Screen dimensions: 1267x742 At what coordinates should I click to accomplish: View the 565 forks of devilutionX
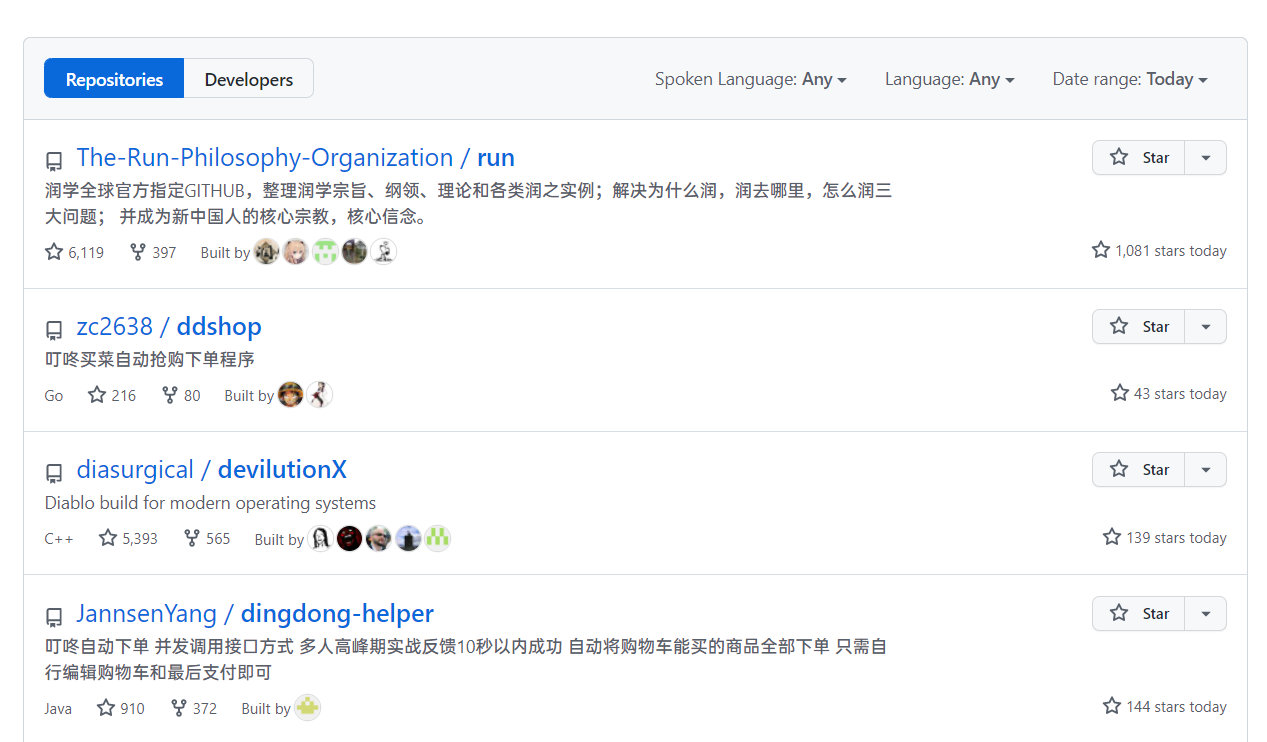point(207,538)
